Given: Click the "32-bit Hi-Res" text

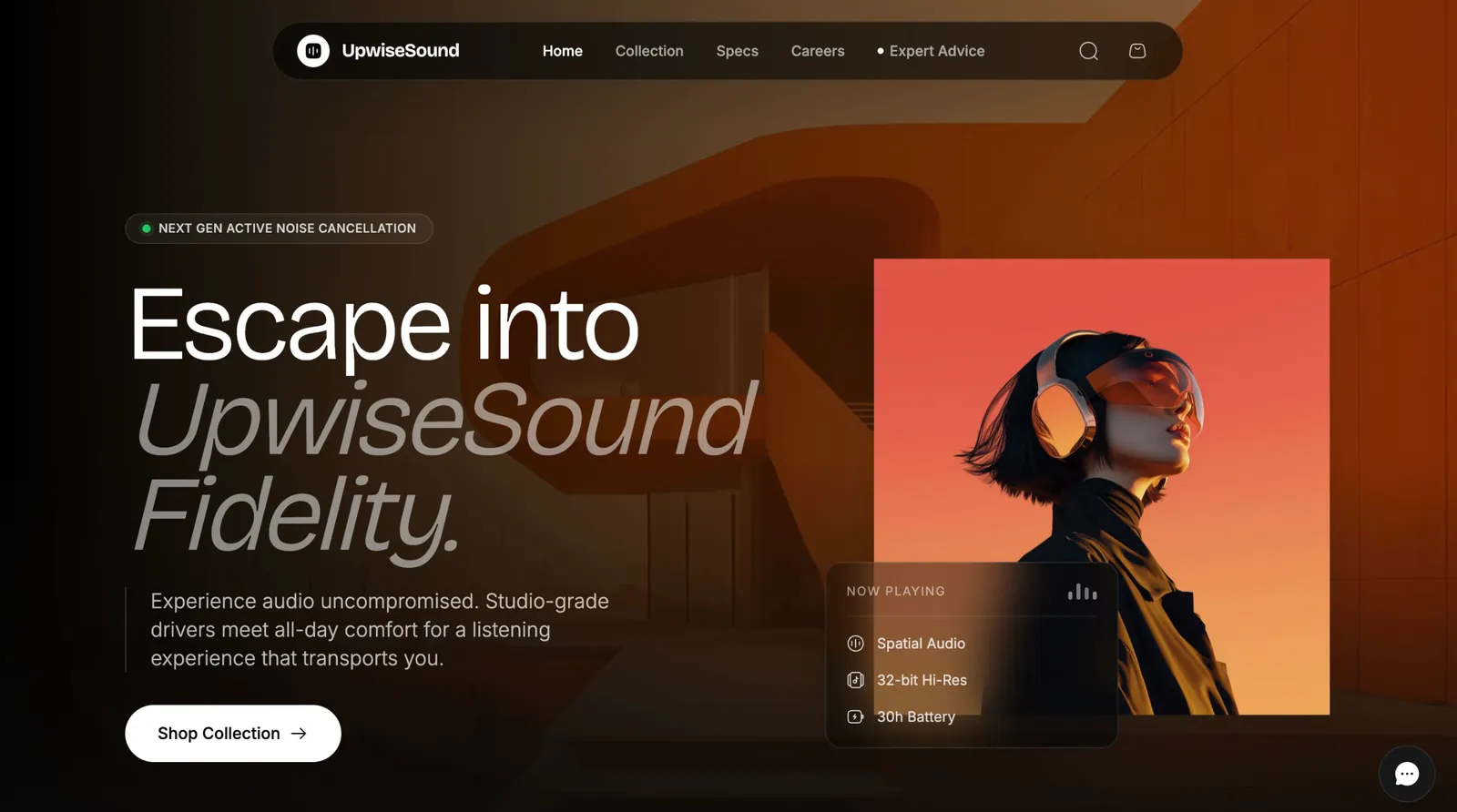Looking at the screenshot, I should pos(922,680).
